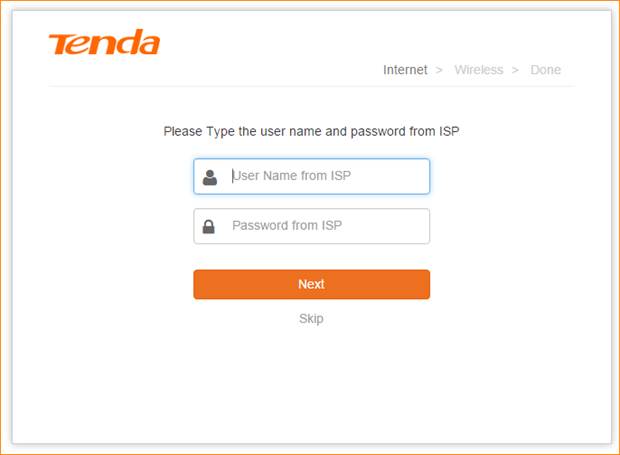Click the arrow between Wireless and Done

[x=516, y=70]
